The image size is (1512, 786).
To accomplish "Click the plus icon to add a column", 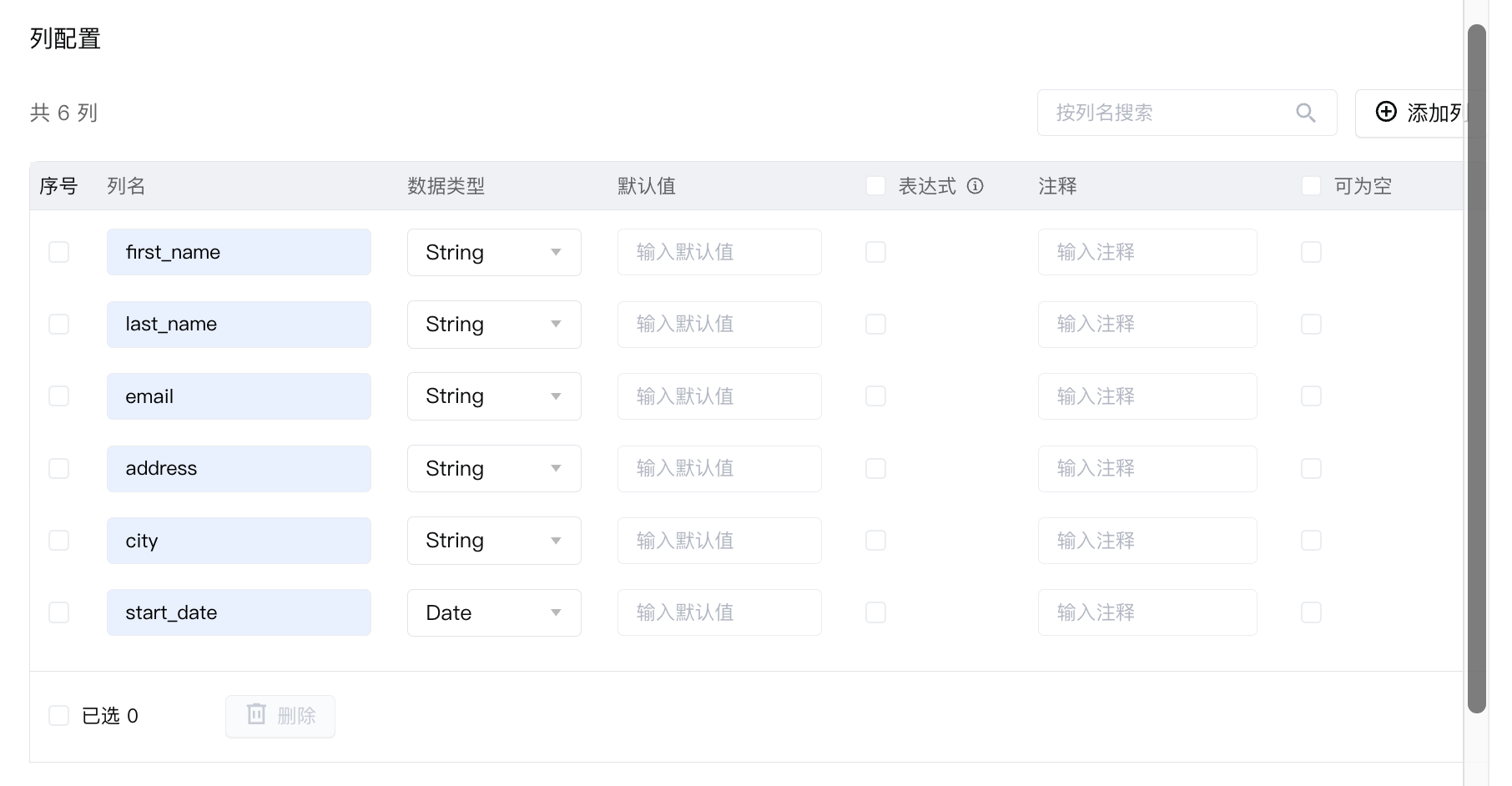I will pyautogui.click(x=1386, y=112).
